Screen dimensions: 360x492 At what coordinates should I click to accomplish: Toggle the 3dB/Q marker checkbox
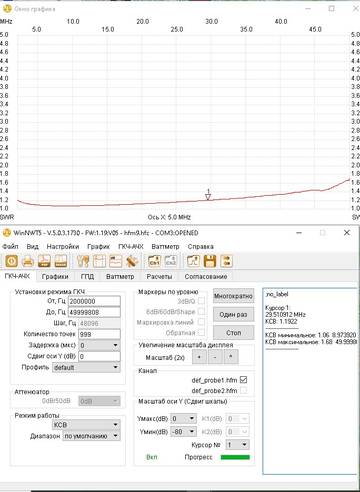(x=201, y=301)
